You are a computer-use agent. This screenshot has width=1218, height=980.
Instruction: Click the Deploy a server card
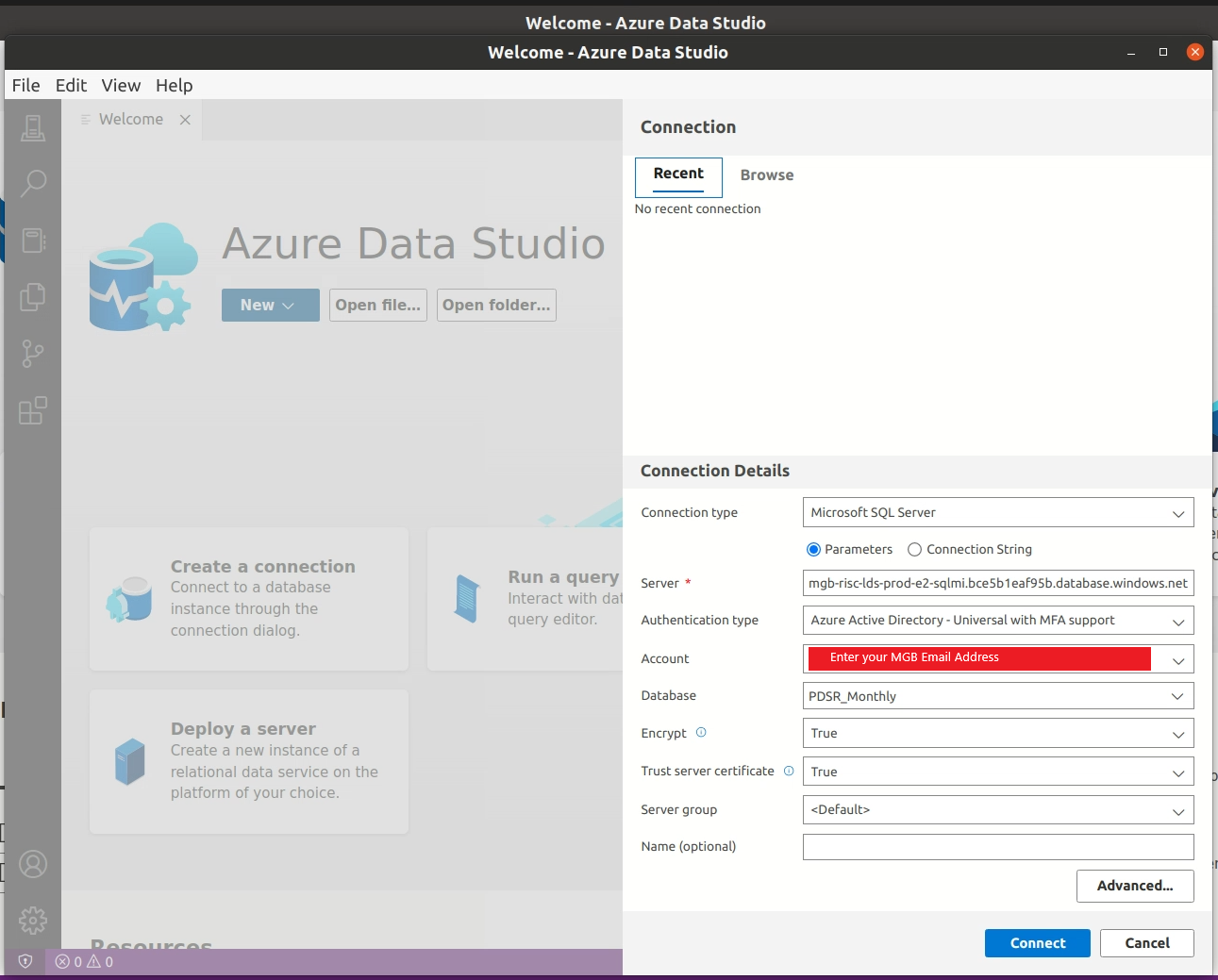249,761
